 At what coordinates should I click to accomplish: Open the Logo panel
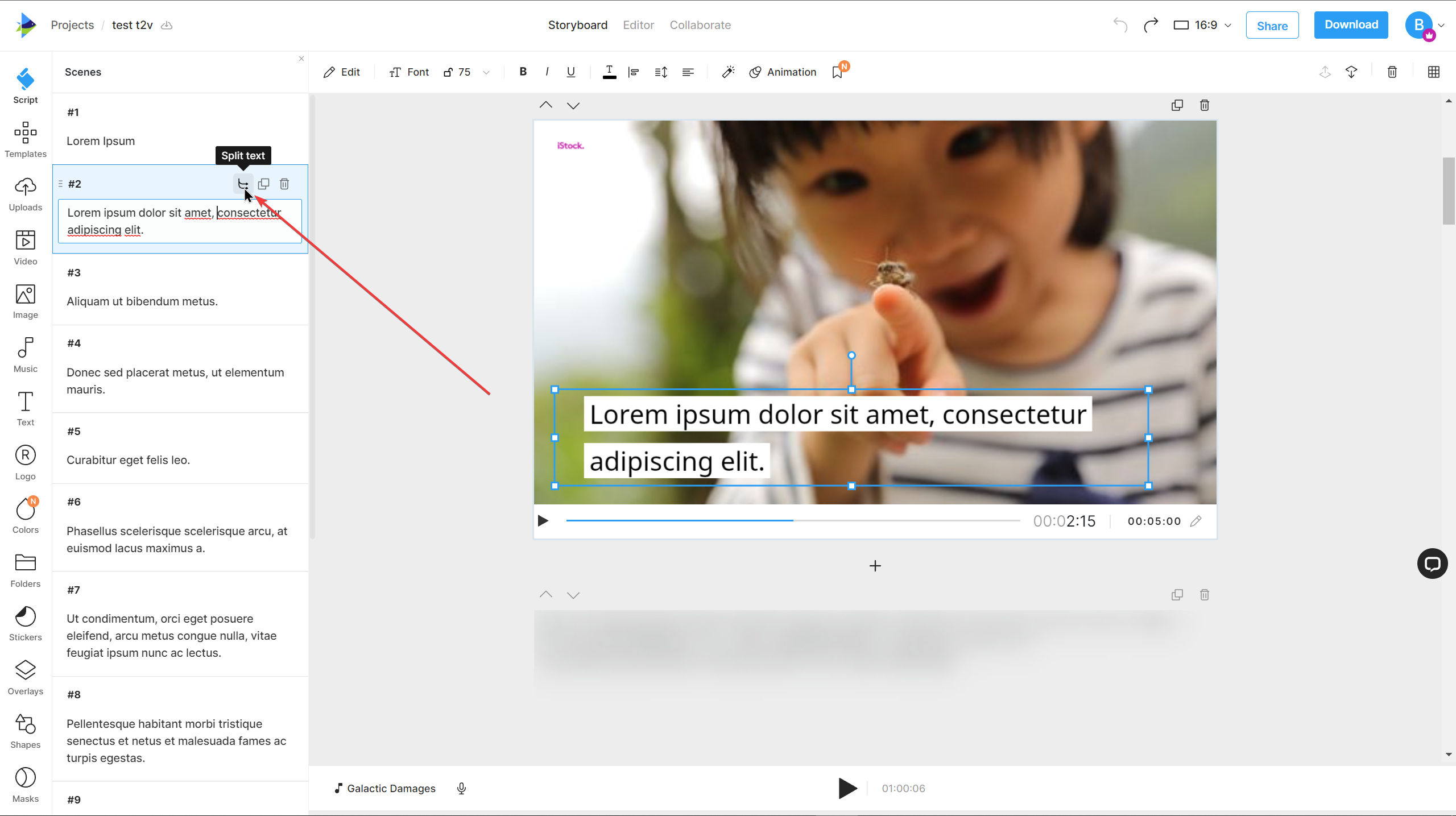coord(26,462)
